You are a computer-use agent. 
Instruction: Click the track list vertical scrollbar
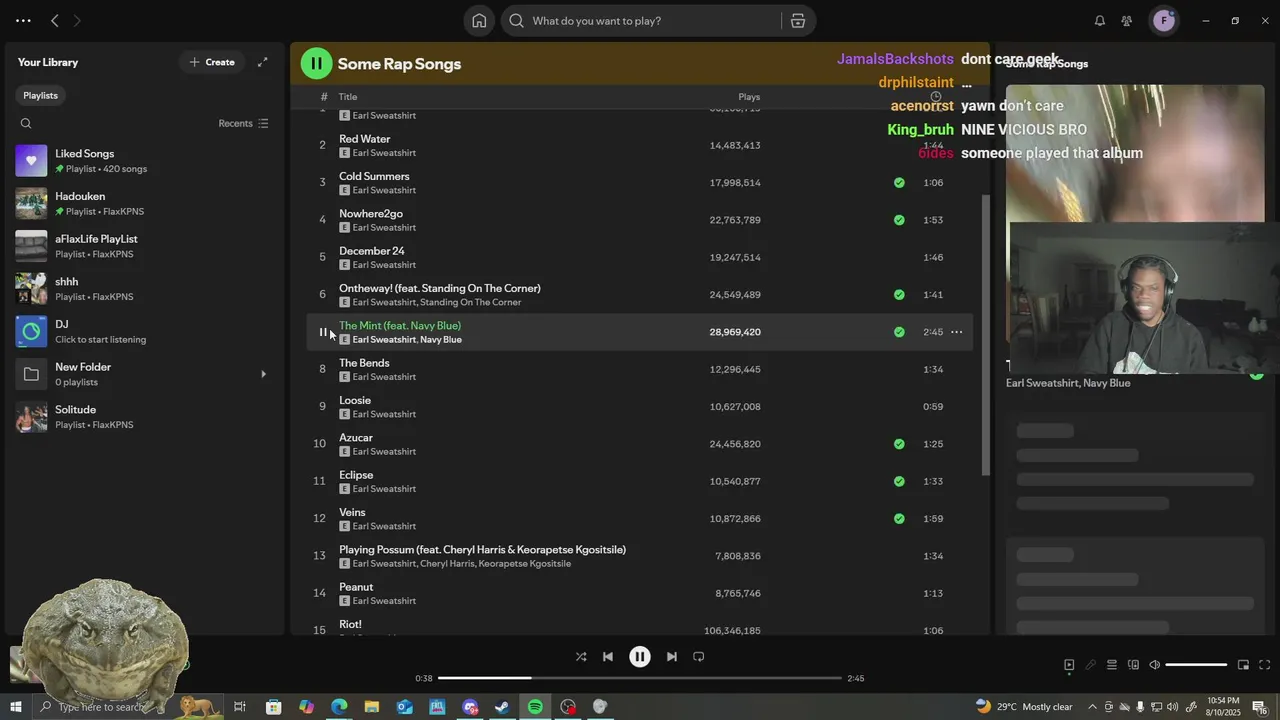tap(986, 335)
